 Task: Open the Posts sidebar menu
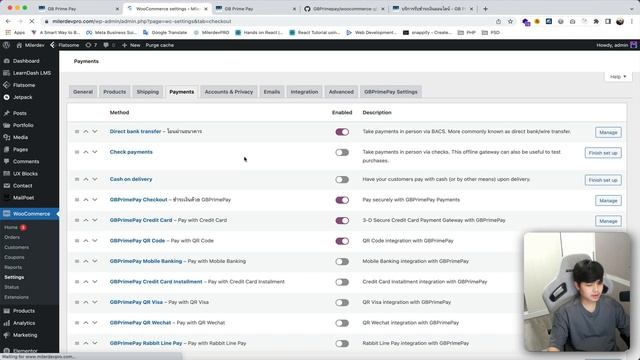(x=20, y=113)
